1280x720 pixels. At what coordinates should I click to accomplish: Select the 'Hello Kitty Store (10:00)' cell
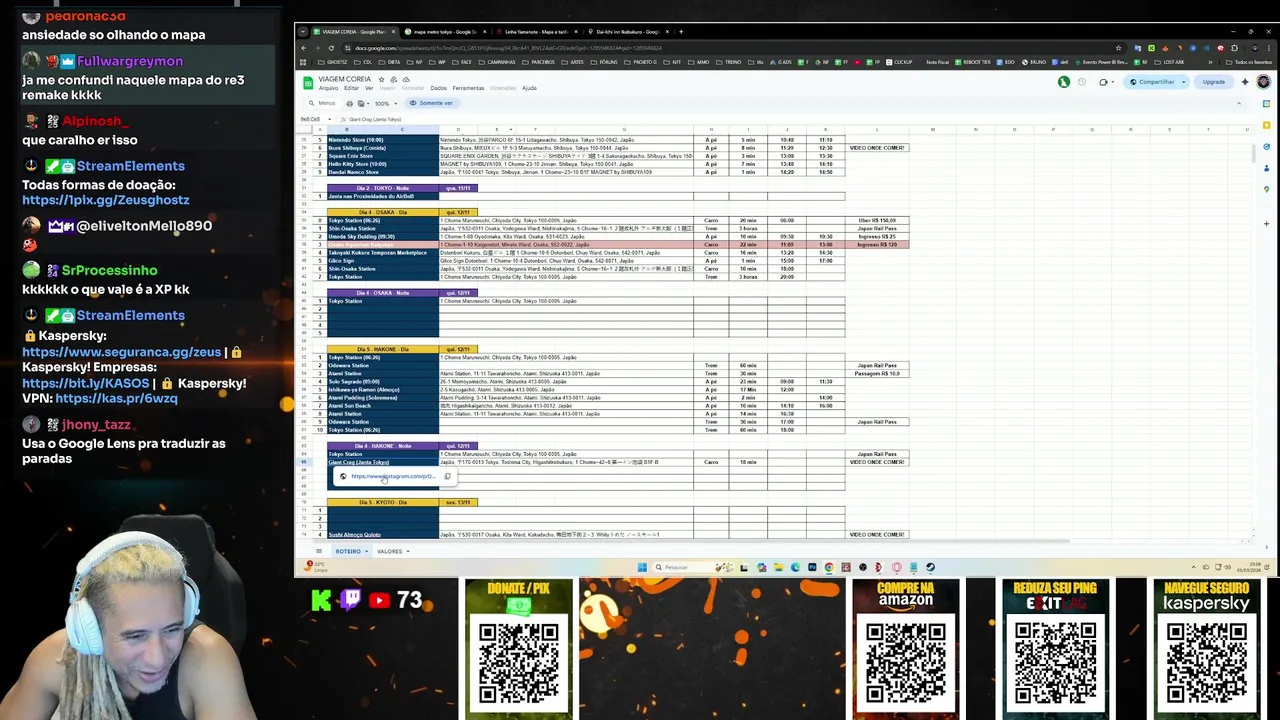pyautogui.click(x=382, y=164)
